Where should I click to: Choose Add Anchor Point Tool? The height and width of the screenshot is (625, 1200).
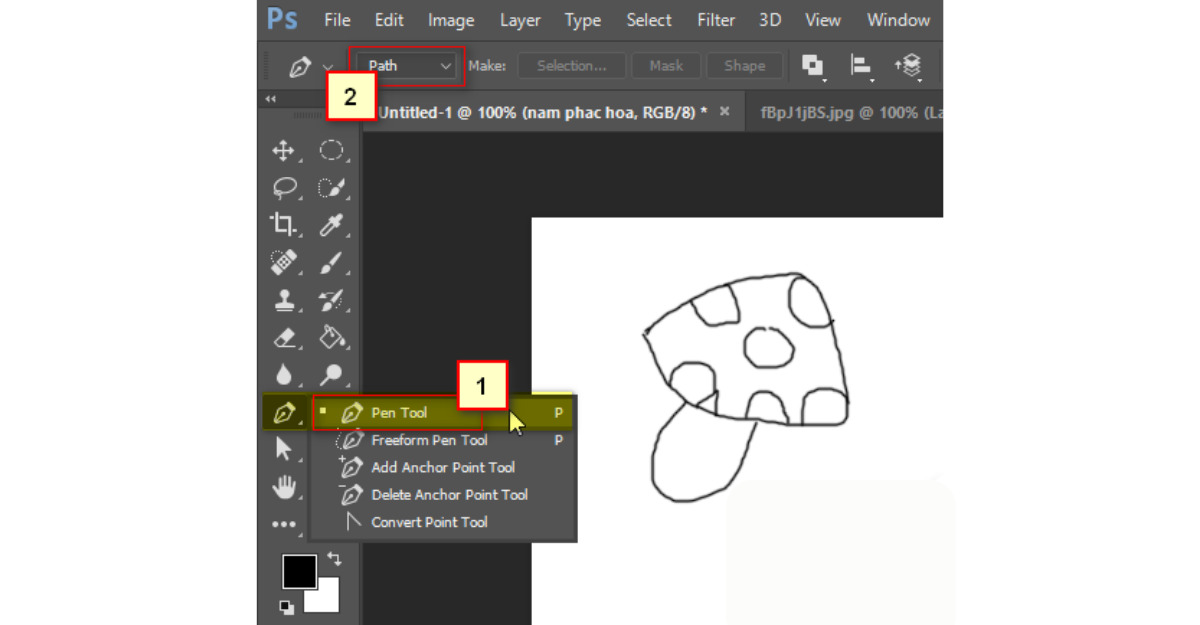(441, 467)
